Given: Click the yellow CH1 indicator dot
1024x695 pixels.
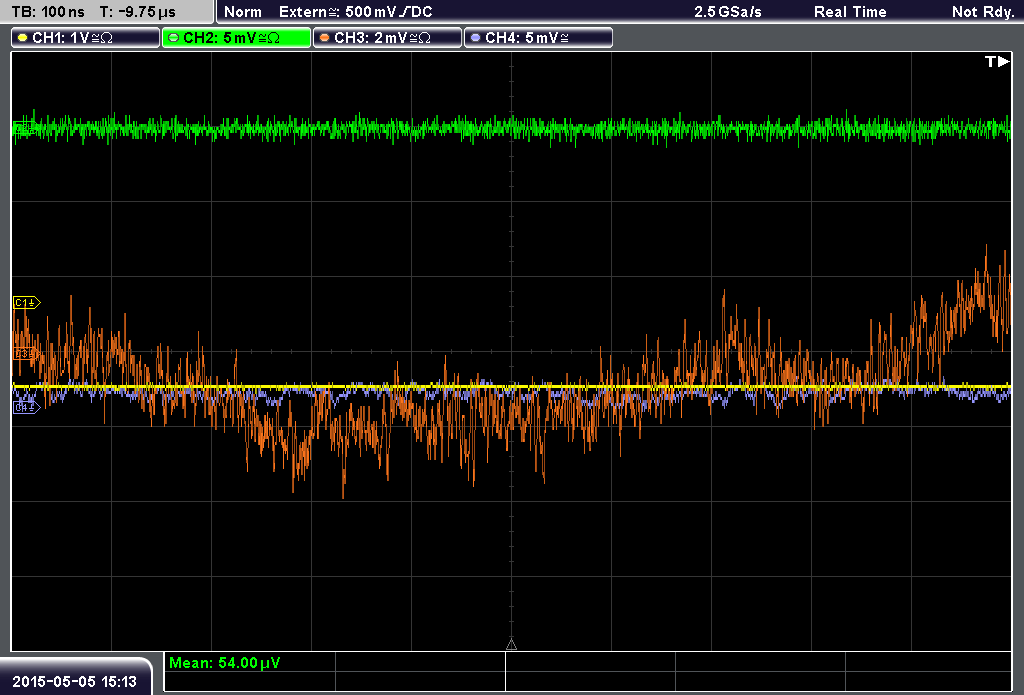Looking at the screenshot, I should pos(23,38).
